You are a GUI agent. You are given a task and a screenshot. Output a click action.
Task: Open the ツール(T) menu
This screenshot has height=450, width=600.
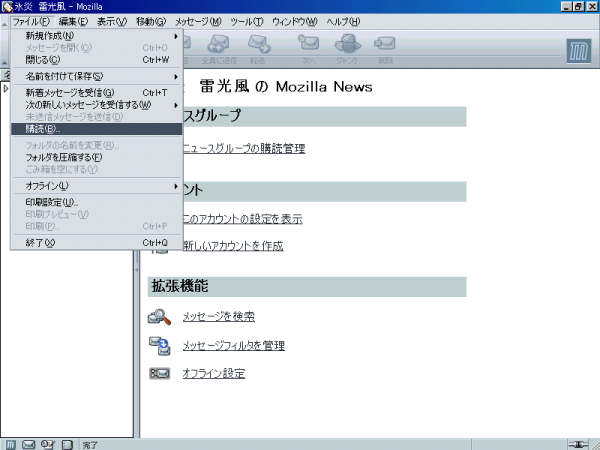click(x=247, y=22)
